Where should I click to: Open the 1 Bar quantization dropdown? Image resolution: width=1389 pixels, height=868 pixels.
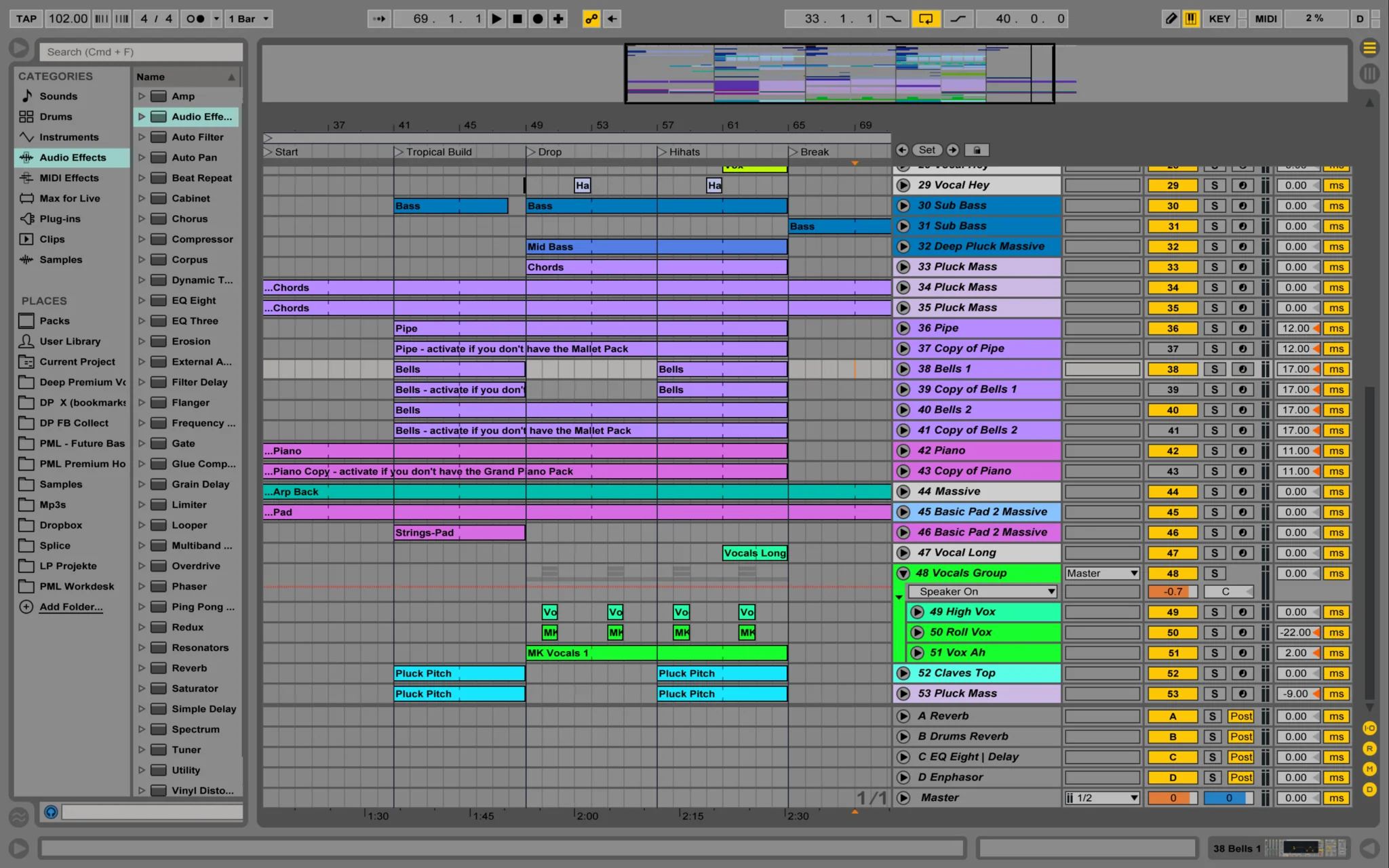[248, 18]
